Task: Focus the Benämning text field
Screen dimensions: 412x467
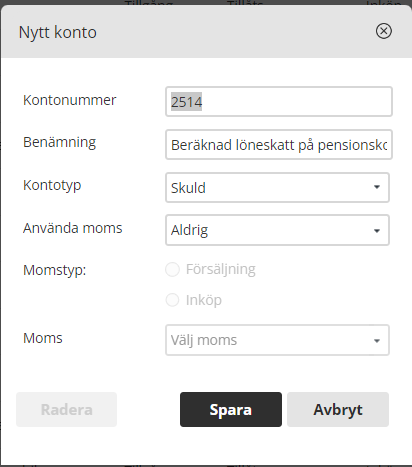Action: [x=279, y=145]
